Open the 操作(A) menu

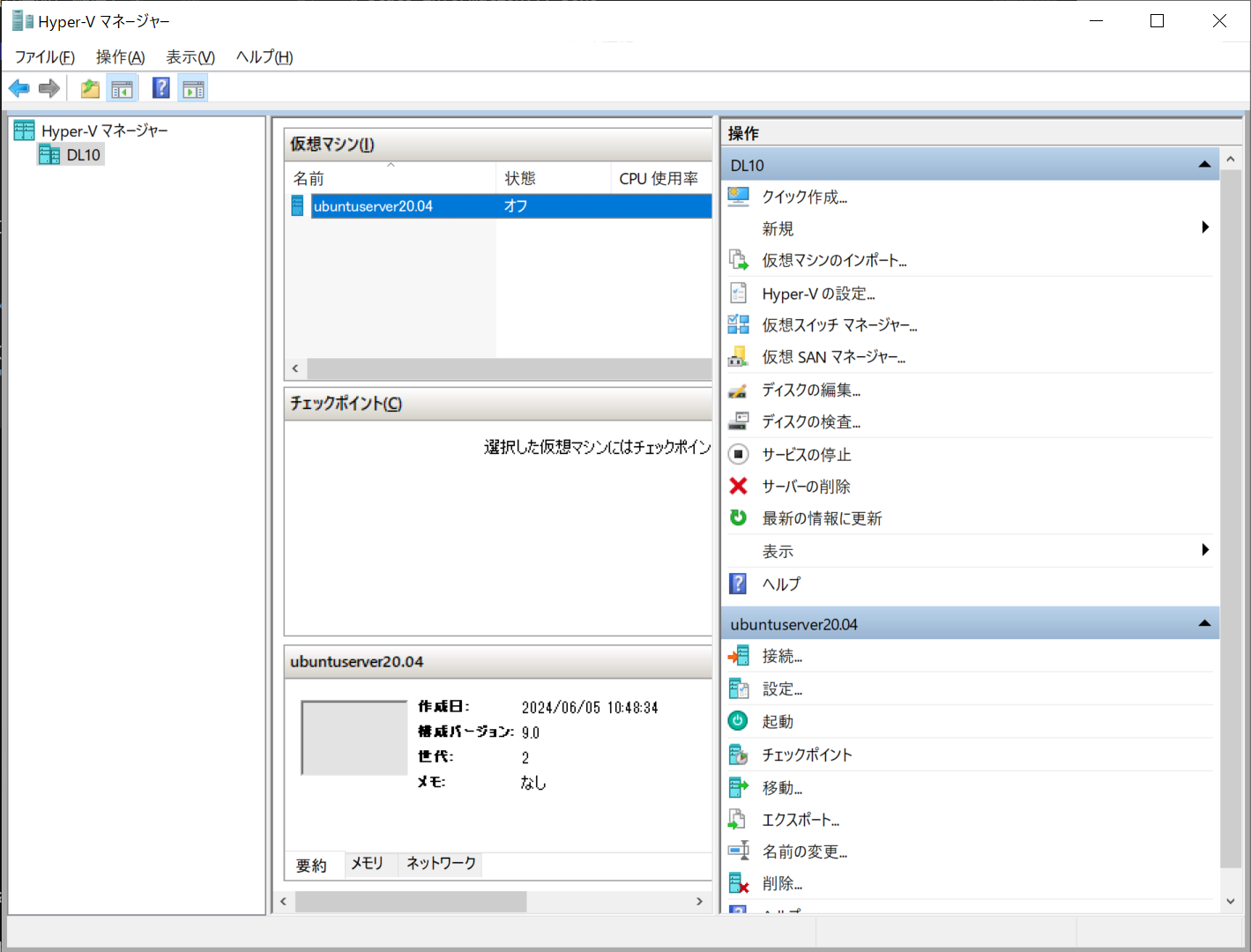(120, 56)
